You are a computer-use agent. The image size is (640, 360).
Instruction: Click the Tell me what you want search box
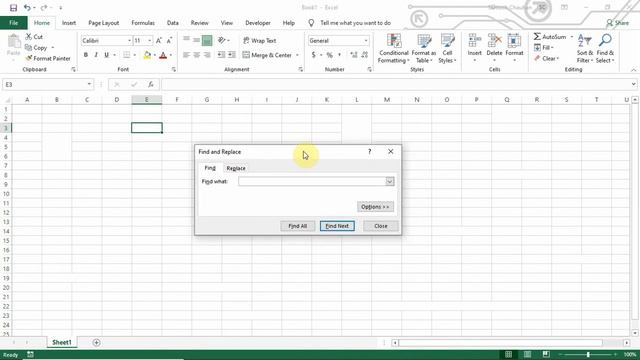(356, 23)
